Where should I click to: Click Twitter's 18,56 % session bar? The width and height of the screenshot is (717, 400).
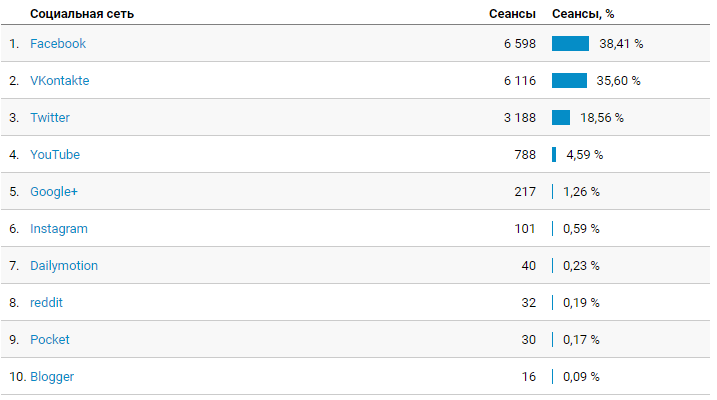coord(561,117)
